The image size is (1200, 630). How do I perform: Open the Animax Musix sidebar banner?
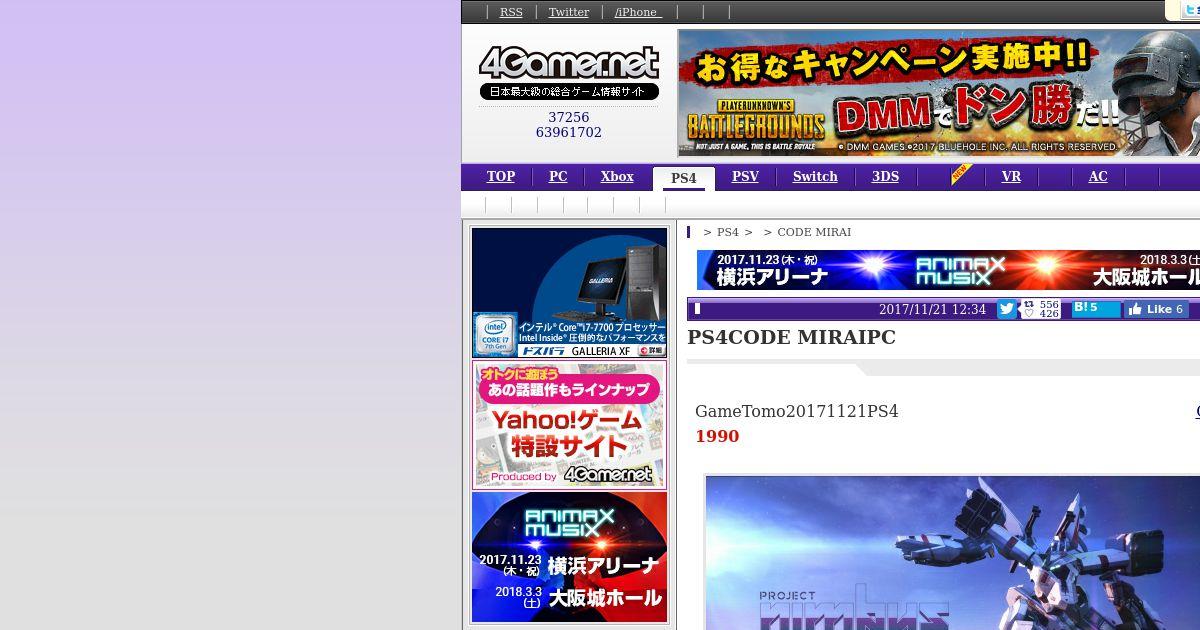[x=570, y=557]
